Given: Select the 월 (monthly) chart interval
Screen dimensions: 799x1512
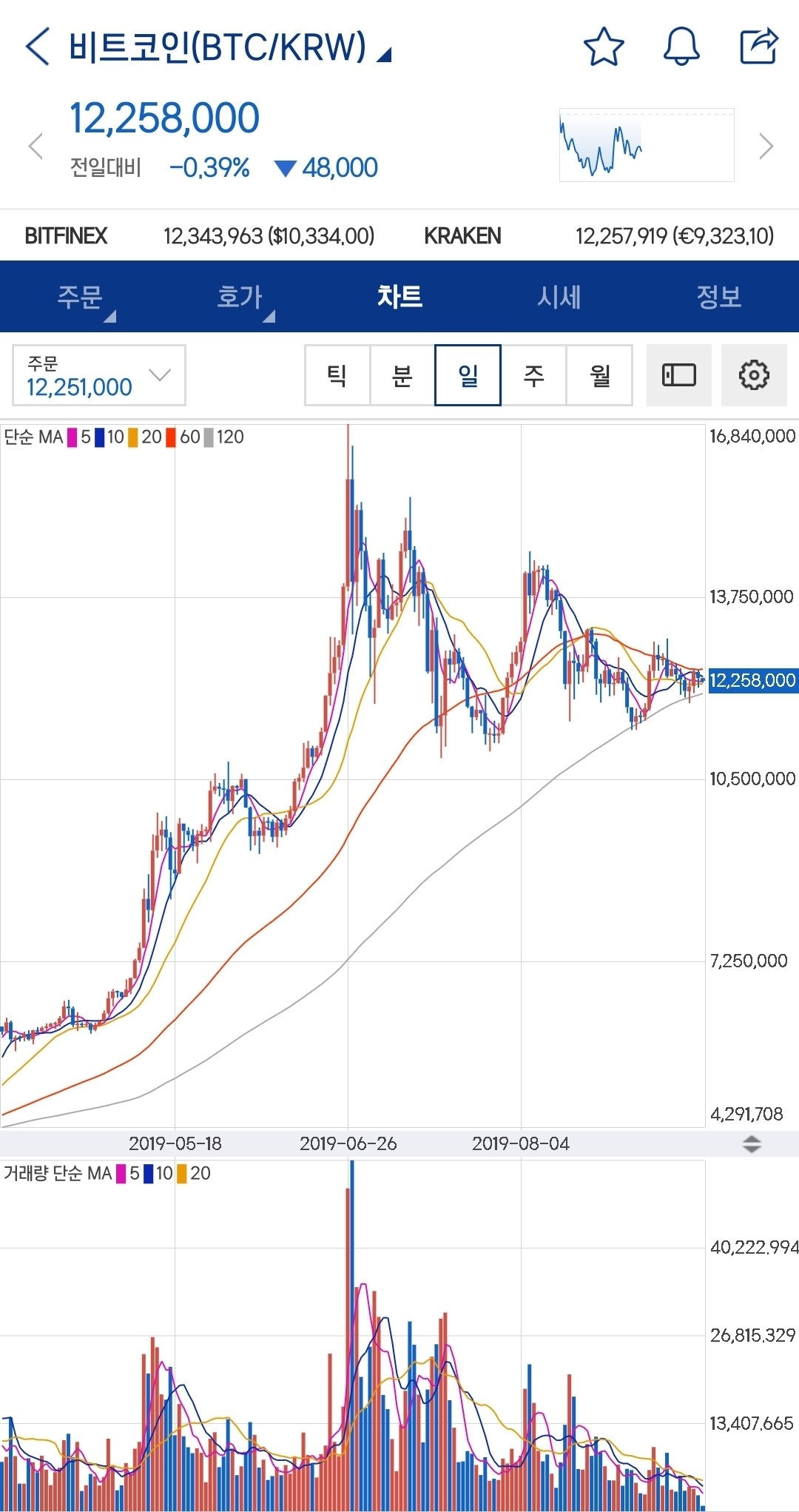Looking at the screenshot, I should (599, 375).
